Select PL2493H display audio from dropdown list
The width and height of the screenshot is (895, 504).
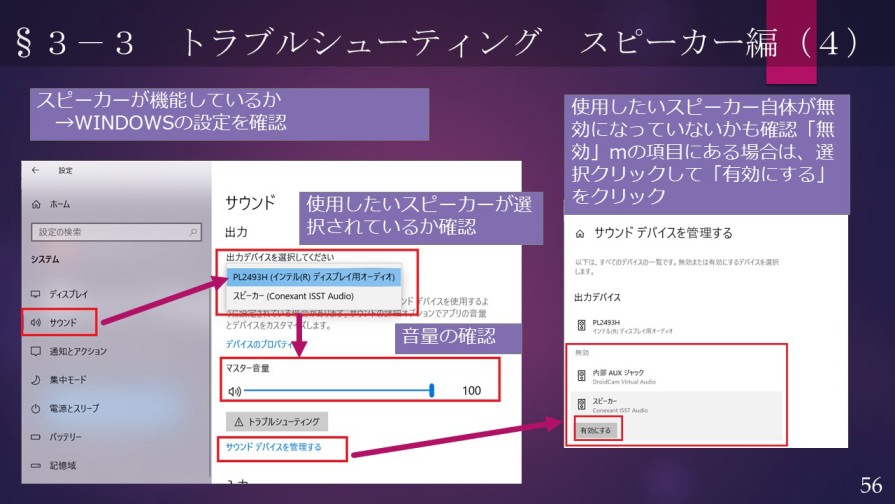[312, 276]
